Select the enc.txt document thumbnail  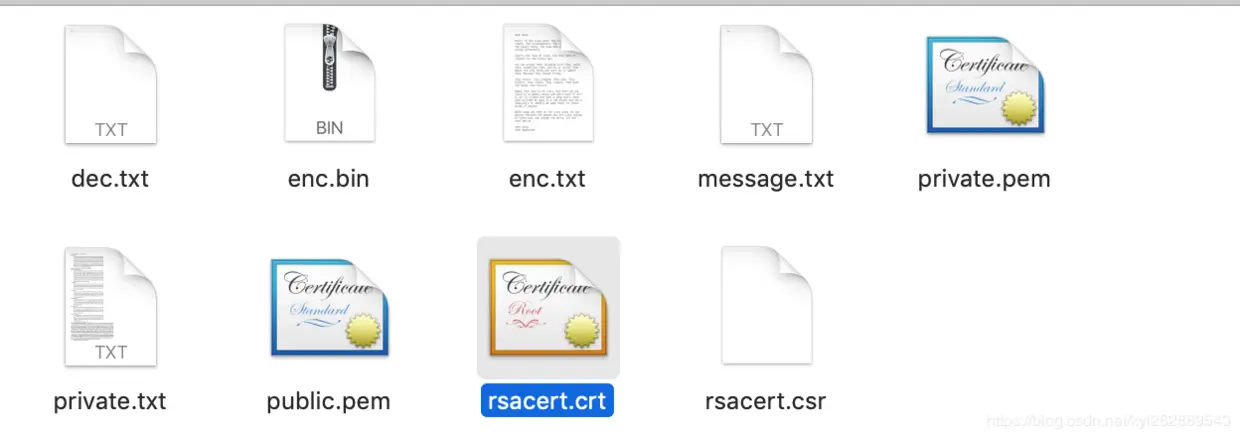547,85
